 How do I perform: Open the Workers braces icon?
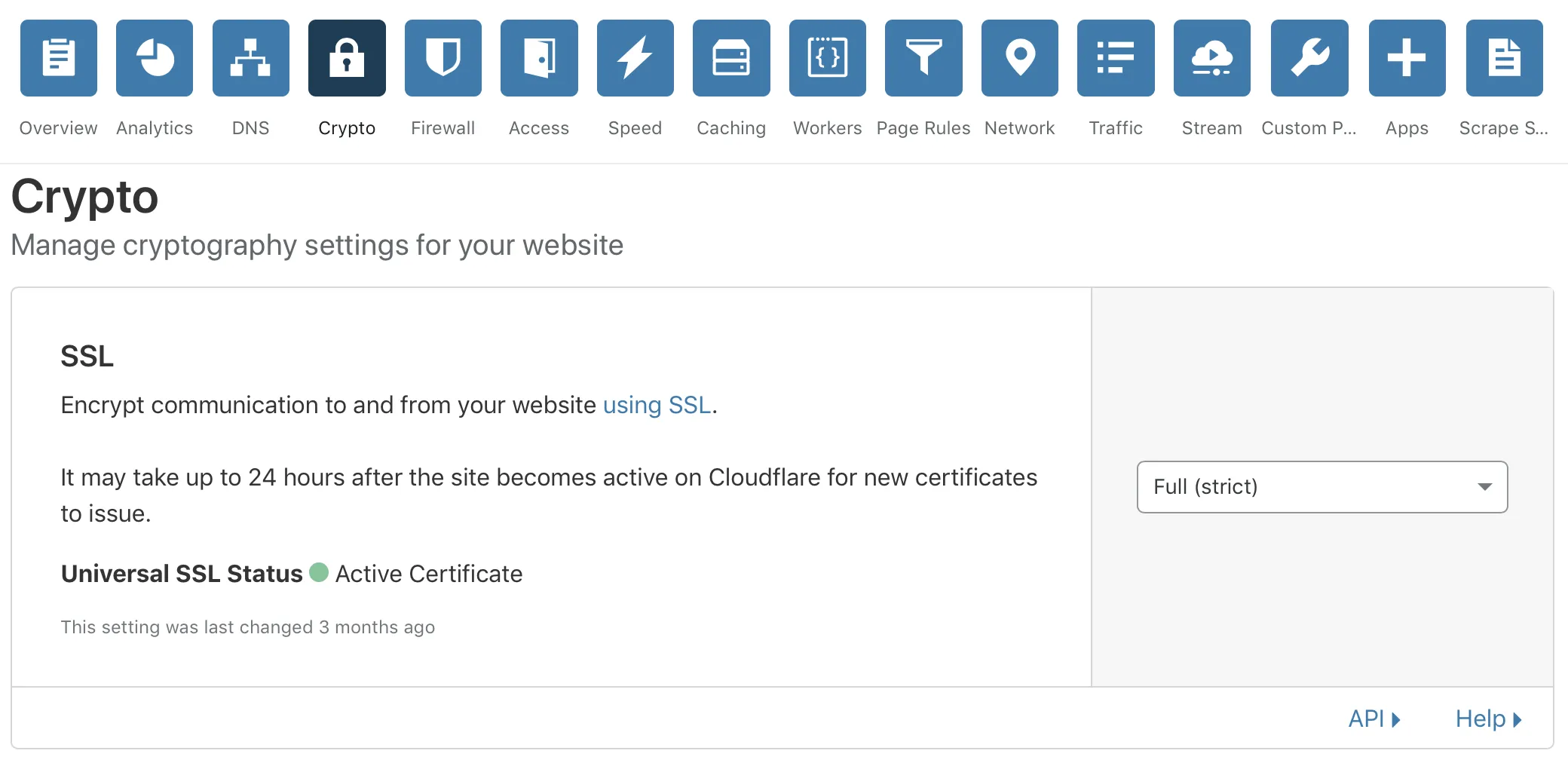(x=827, y=57)
